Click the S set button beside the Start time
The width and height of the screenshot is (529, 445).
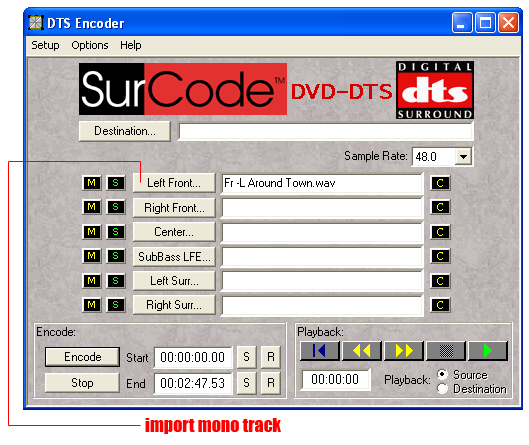click(247, 357)
